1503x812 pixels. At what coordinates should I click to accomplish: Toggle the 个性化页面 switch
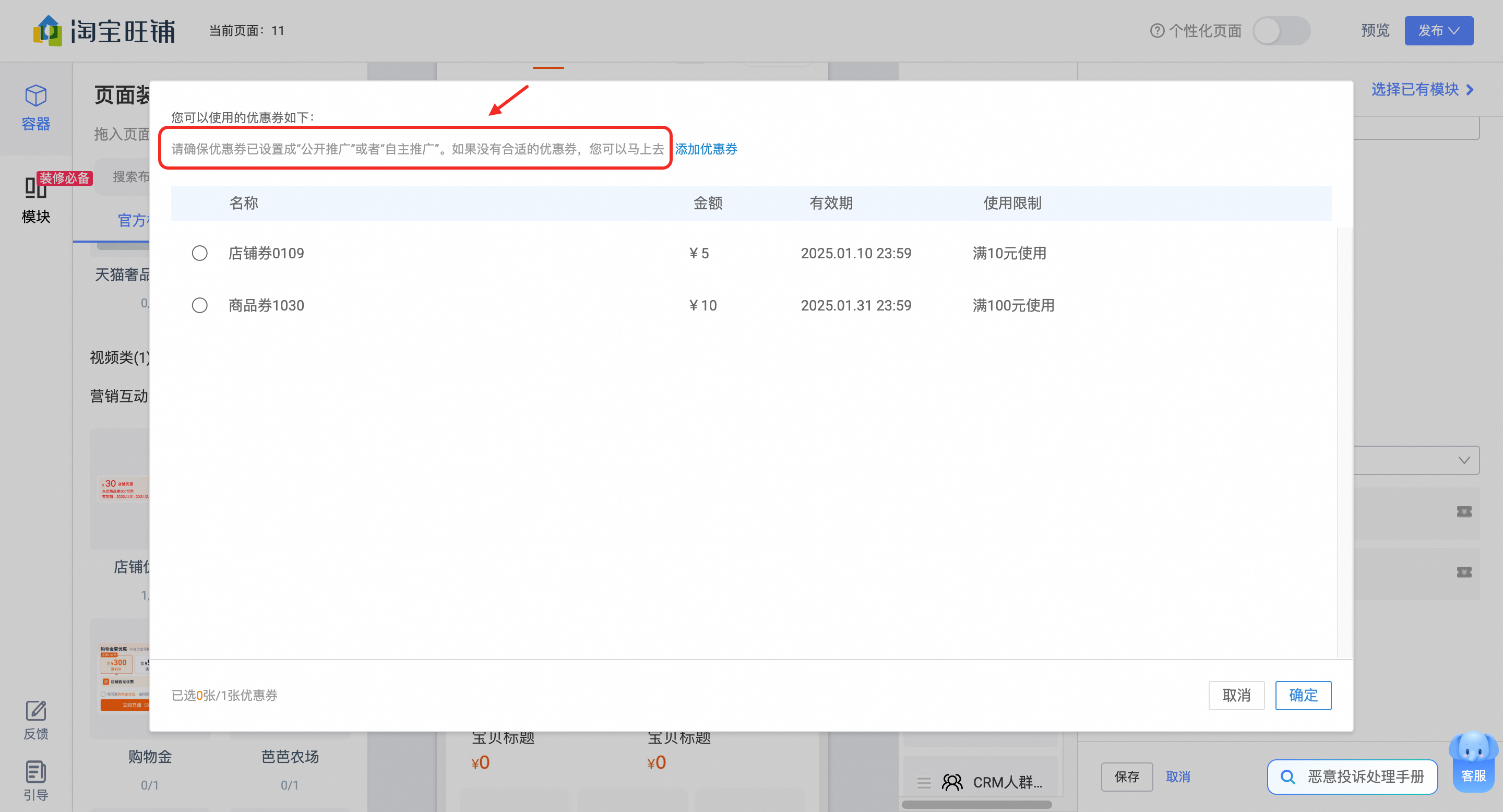[x=1281, y=30]
